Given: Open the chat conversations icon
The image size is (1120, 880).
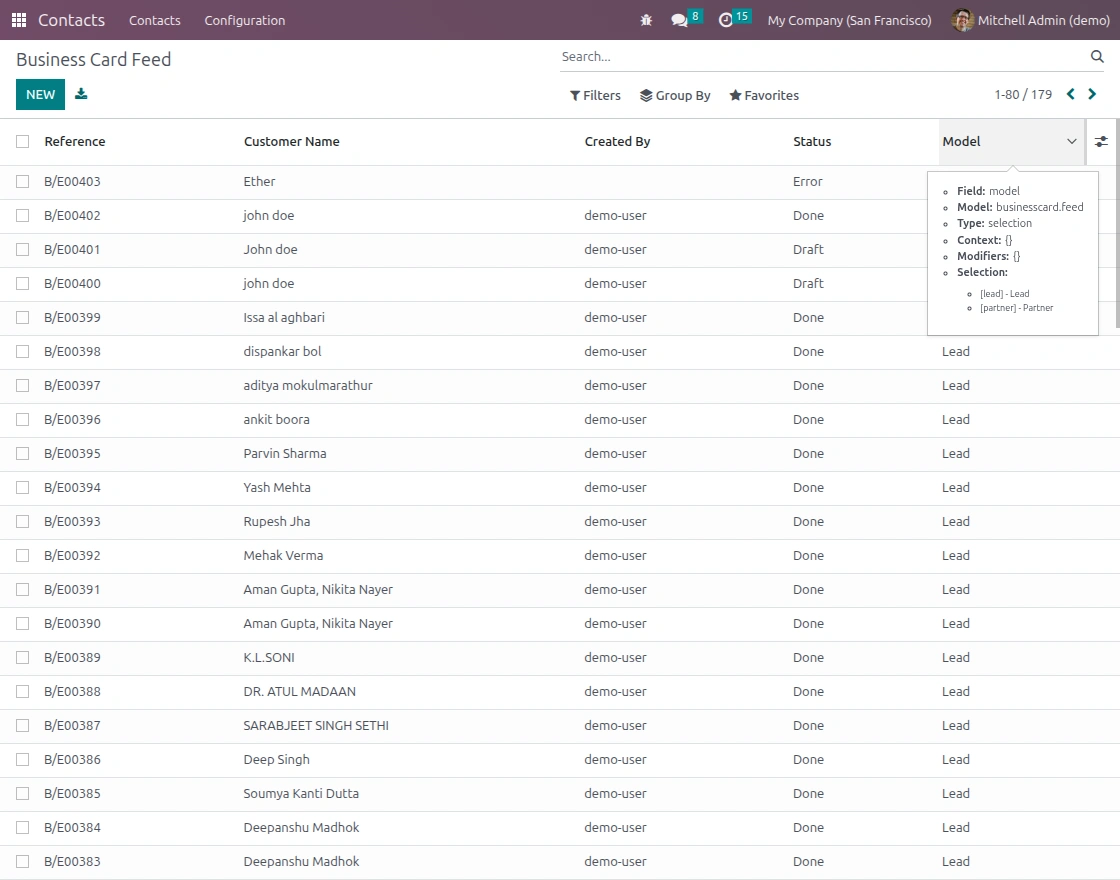Looking at the screenshot, I should 679,20.
